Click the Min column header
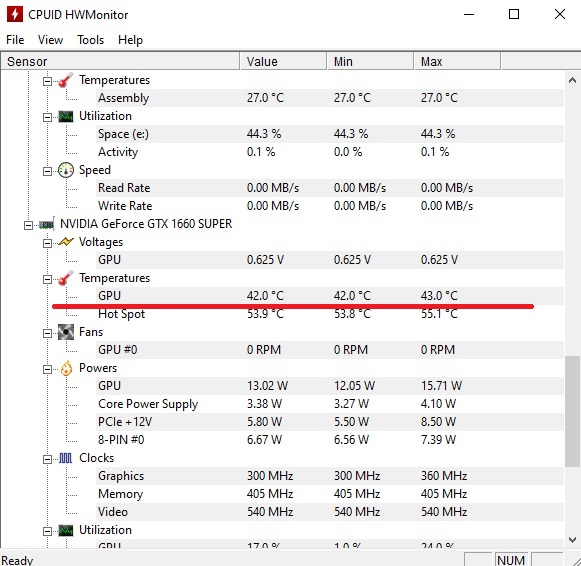Image resolution: width=581 pixels, height=566 pixels. [370, 61]
